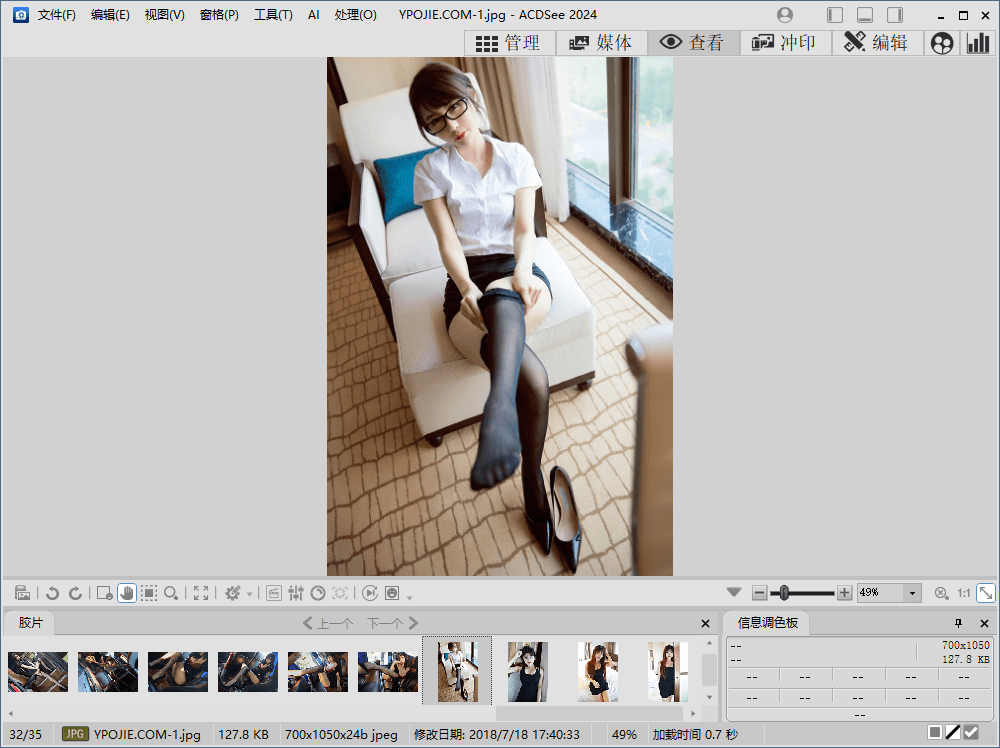
Task: Open the 工具(T) menu
Action: (x=273, y=15)
